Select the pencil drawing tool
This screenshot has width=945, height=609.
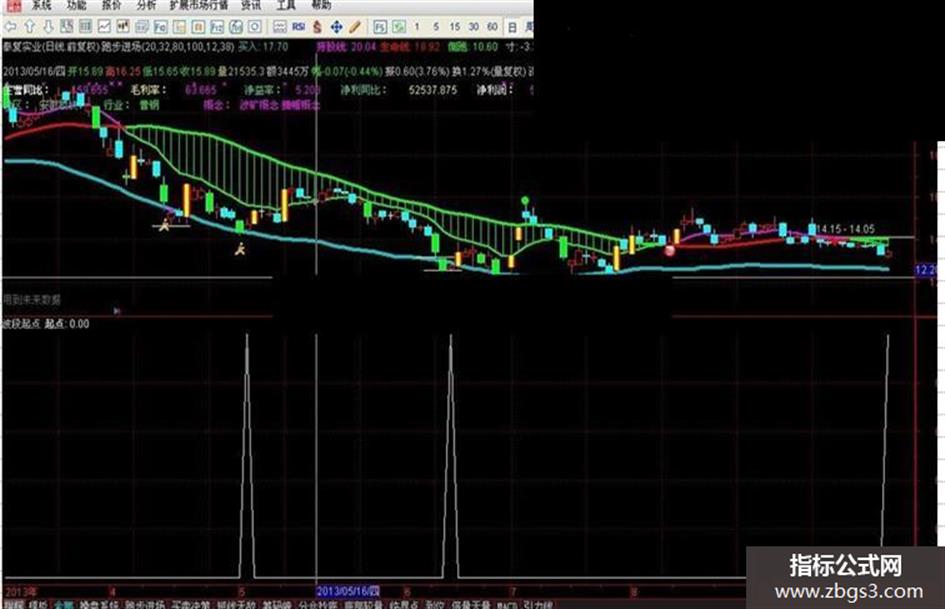355,27
